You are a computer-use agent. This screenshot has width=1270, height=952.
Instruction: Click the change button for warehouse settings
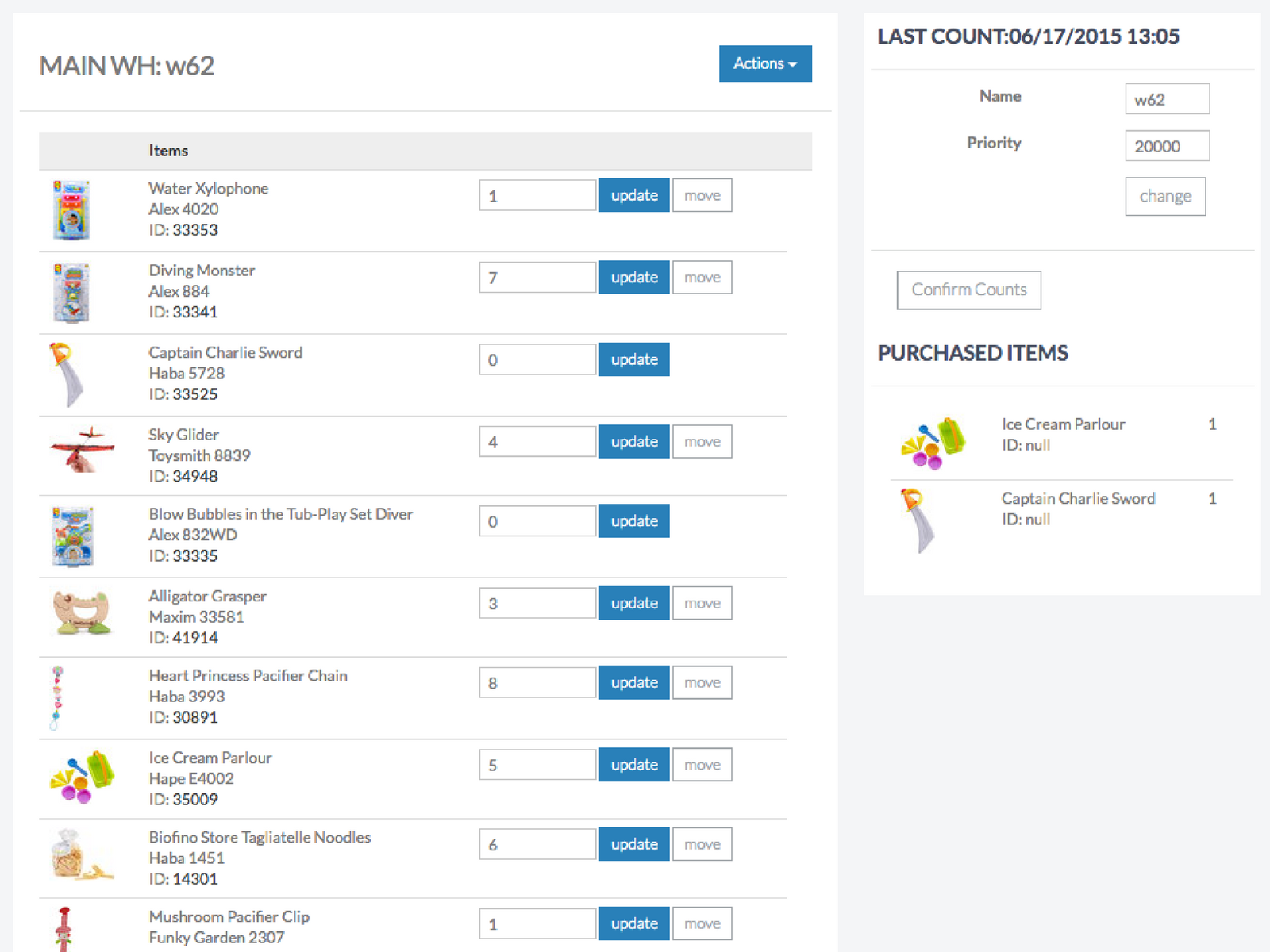tap(1164, 196)
